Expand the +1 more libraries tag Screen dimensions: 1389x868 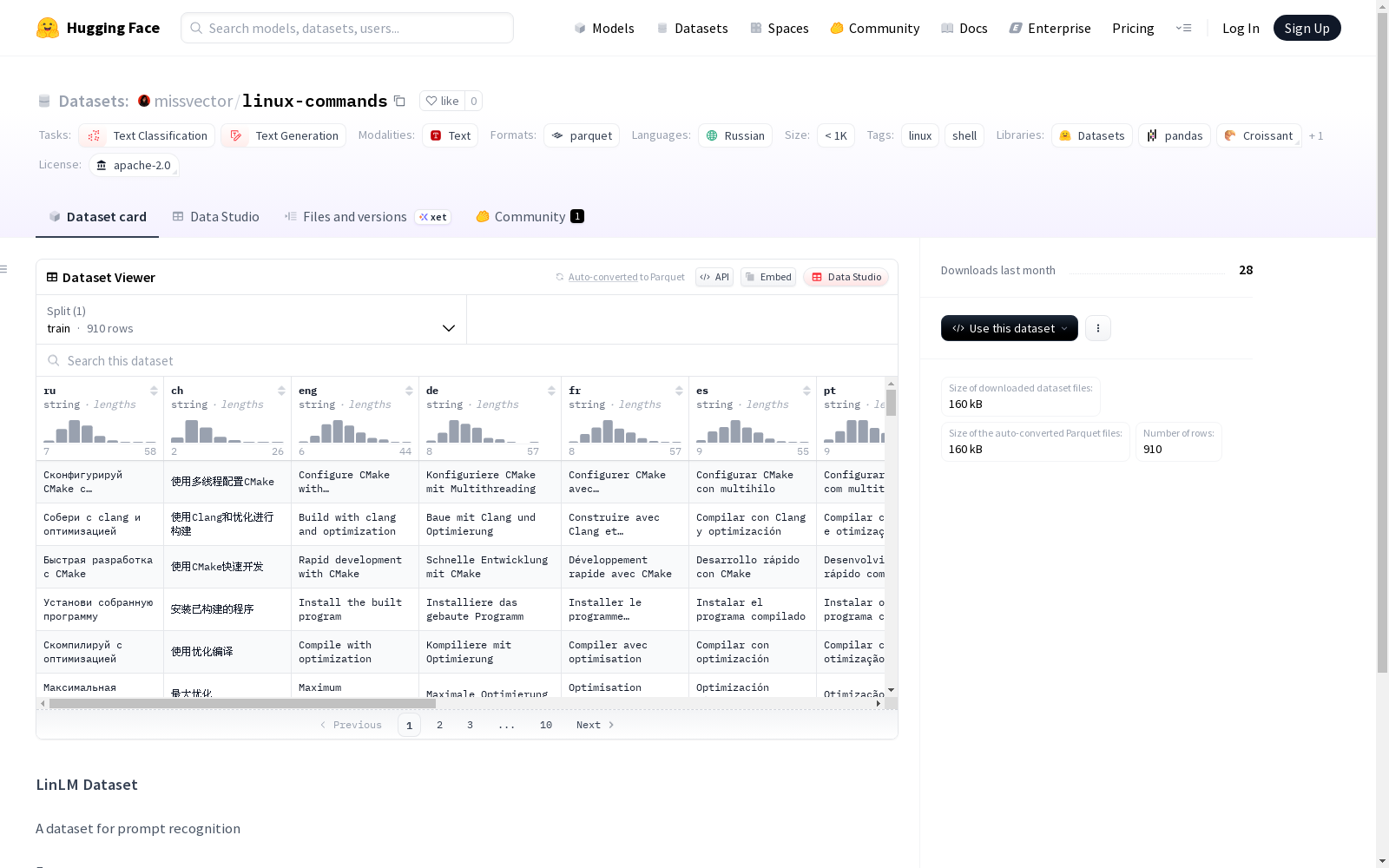coord(1316,135)
